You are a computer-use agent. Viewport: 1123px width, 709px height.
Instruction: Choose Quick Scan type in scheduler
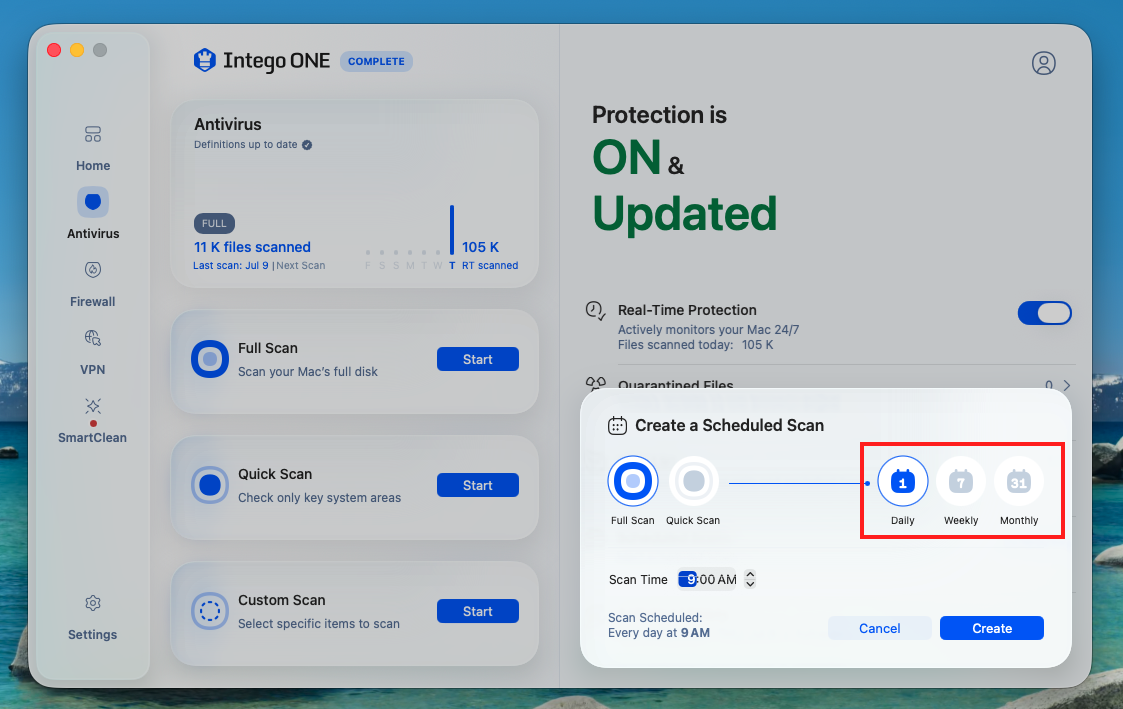[693, 481]
